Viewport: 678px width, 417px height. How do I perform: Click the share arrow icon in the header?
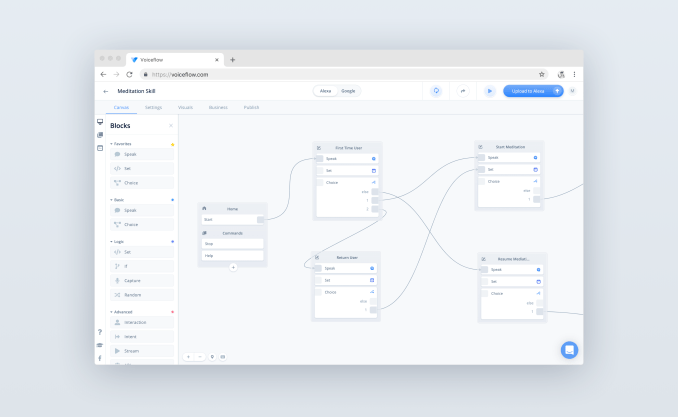pos(463,91)
